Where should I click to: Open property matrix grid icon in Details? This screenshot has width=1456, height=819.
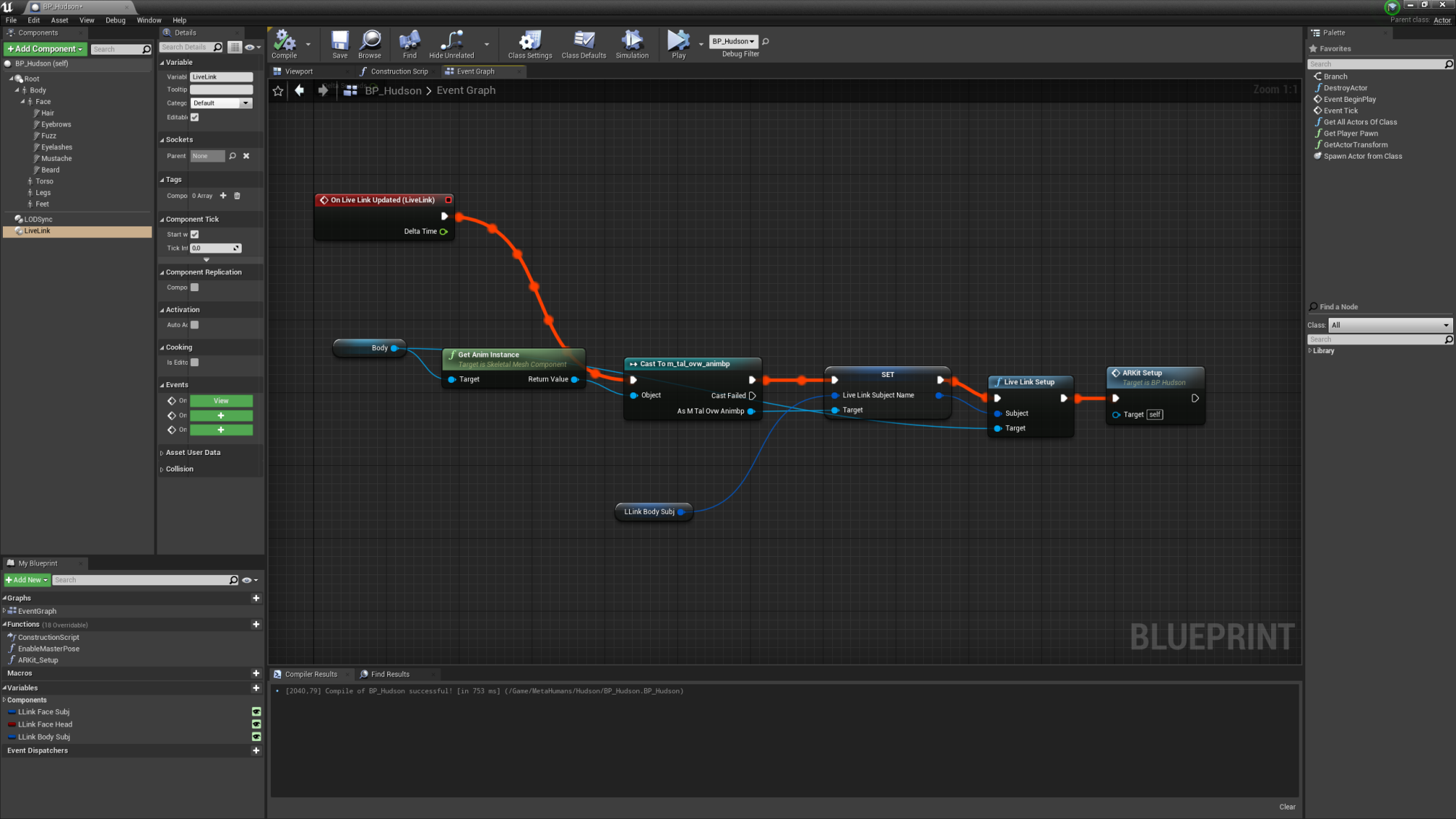234,47
